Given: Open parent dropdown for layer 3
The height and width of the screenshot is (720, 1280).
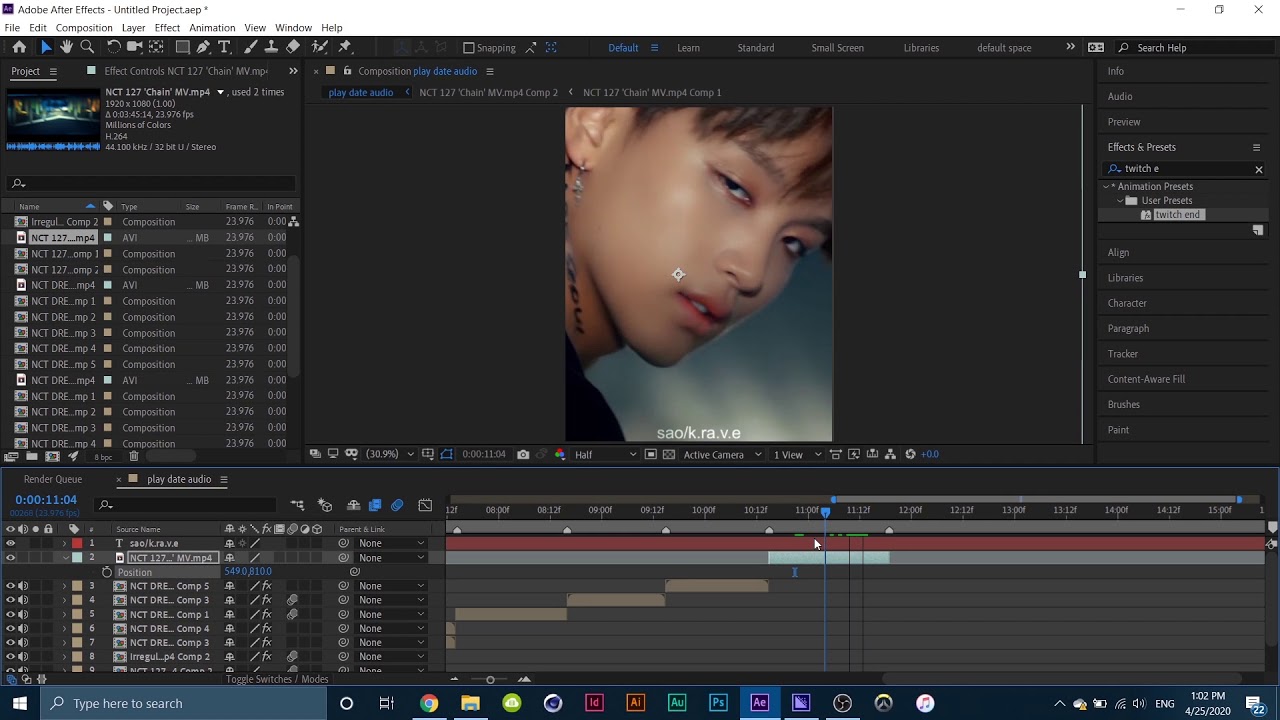Looking at the screenshot, I should coord(391,586).
